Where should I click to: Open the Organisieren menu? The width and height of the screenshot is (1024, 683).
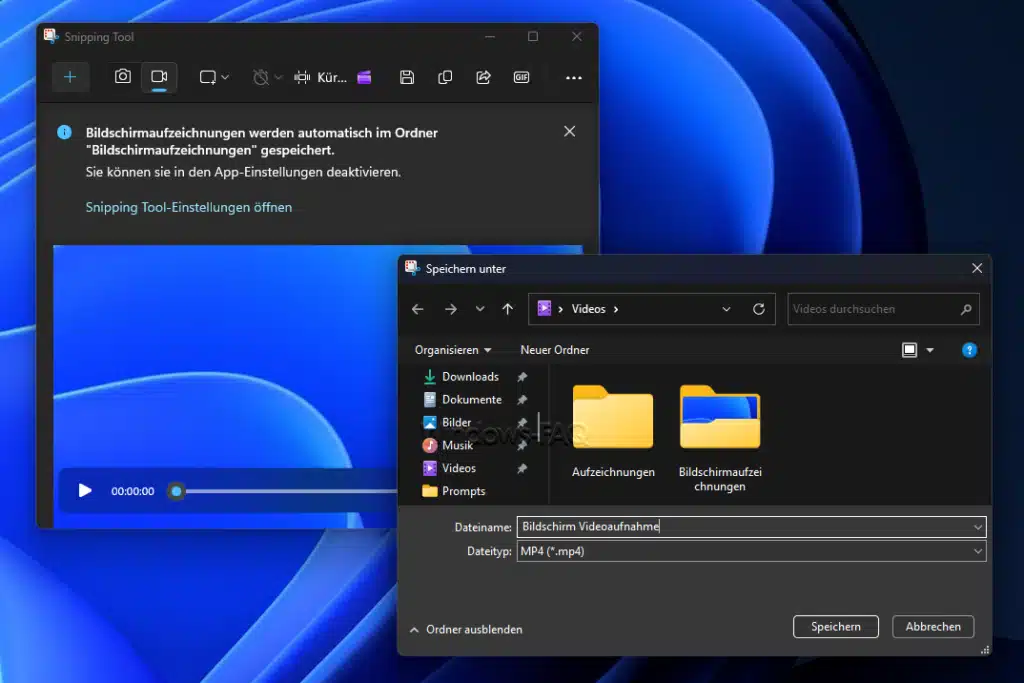[x=453, y=350]
